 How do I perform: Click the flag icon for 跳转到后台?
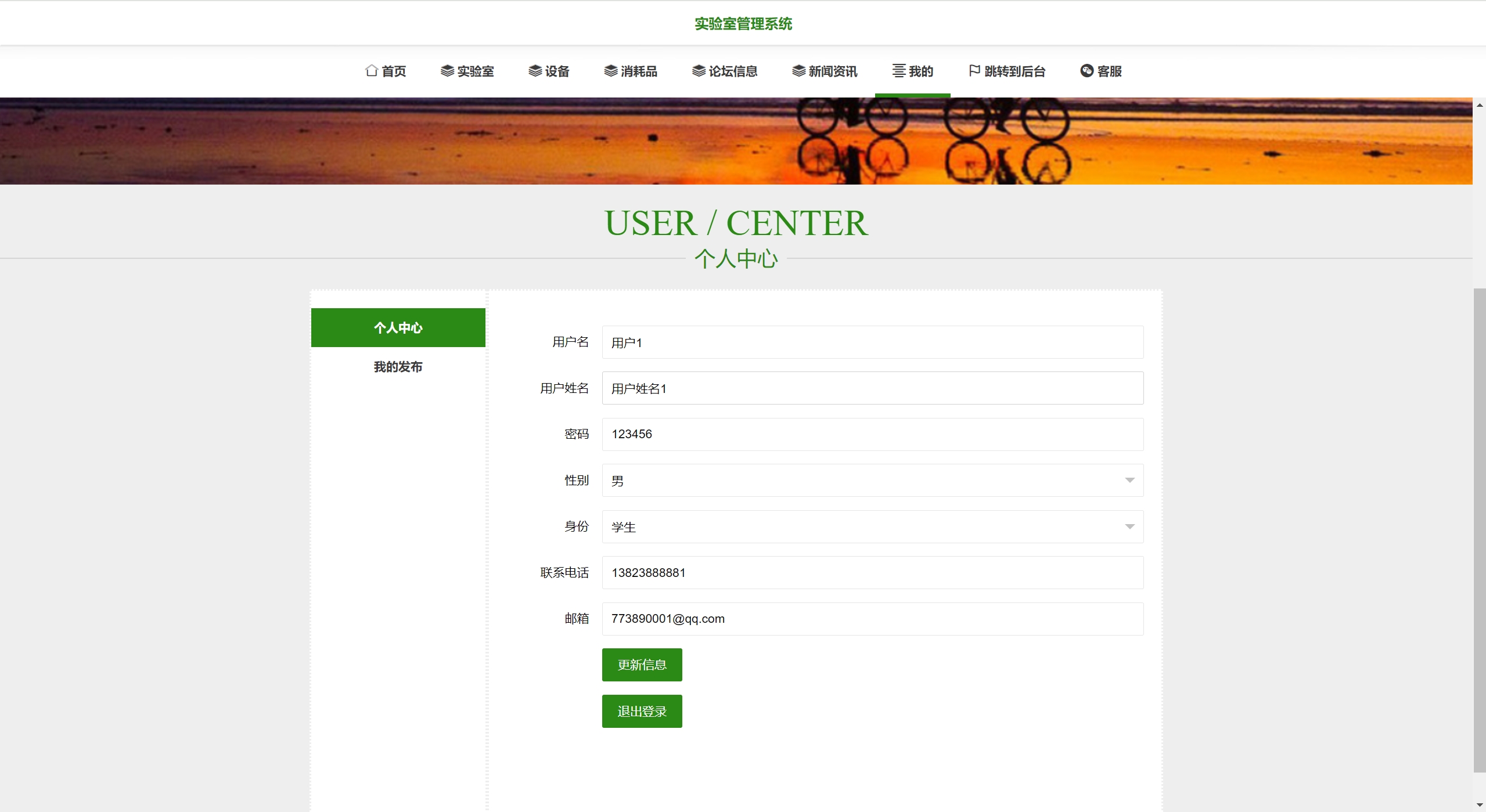tap(974, 70)
